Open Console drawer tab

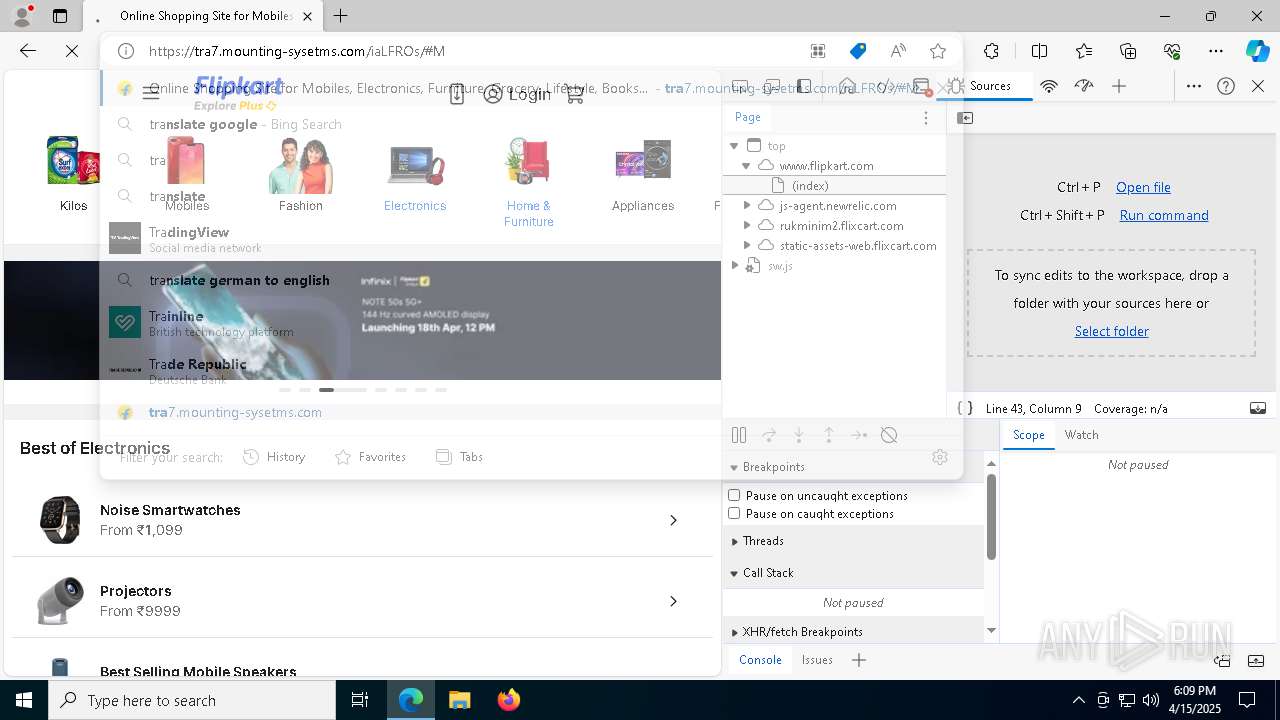pyautogui.click(x=760, y=660)
